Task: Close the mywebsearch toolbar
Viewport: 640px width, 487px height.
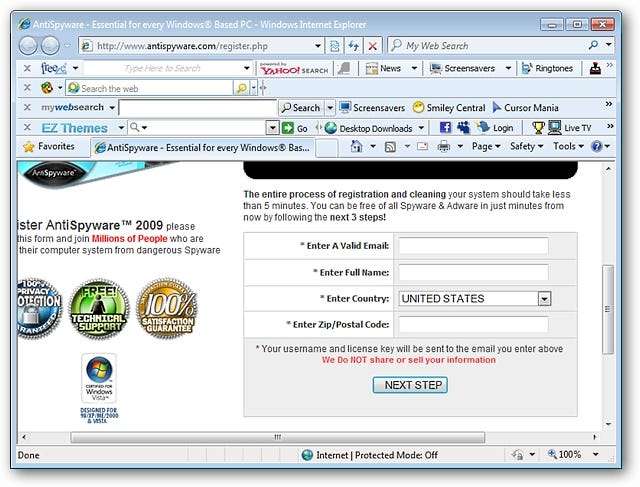Action: pyautogui.click(x=27, y=107)
